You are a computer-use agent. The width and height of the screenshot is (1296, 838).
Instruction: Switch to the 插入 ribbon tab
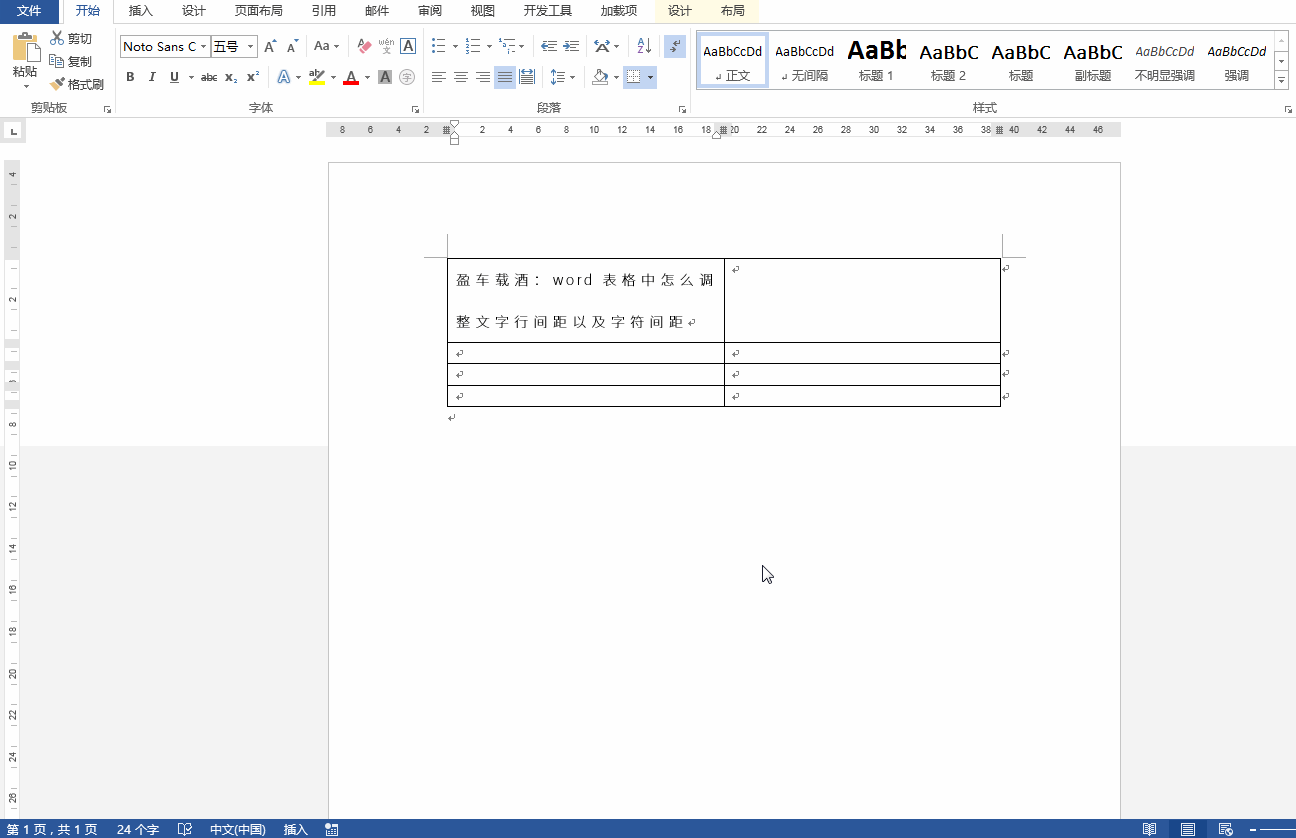point(141,11)
